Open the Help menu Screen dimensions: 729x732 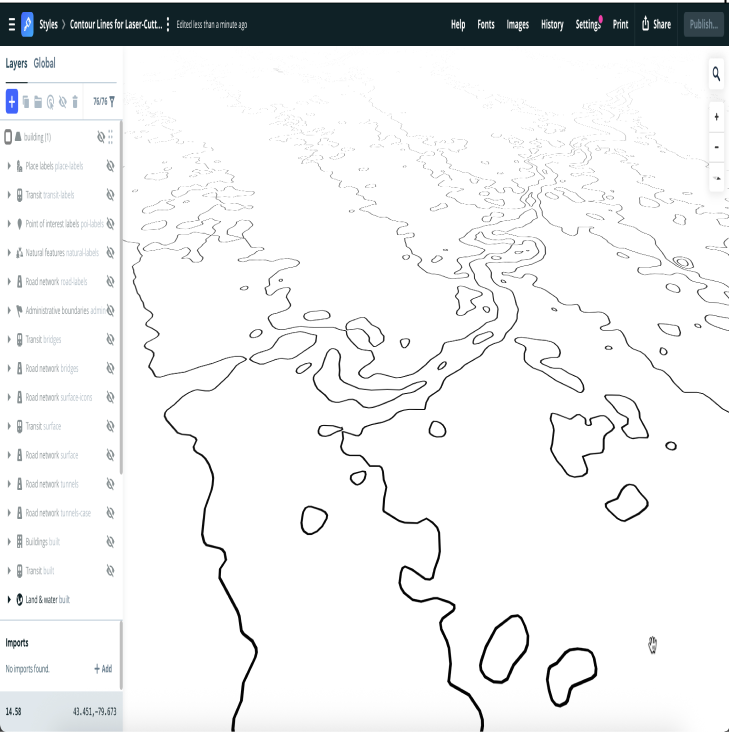[458, 24]
